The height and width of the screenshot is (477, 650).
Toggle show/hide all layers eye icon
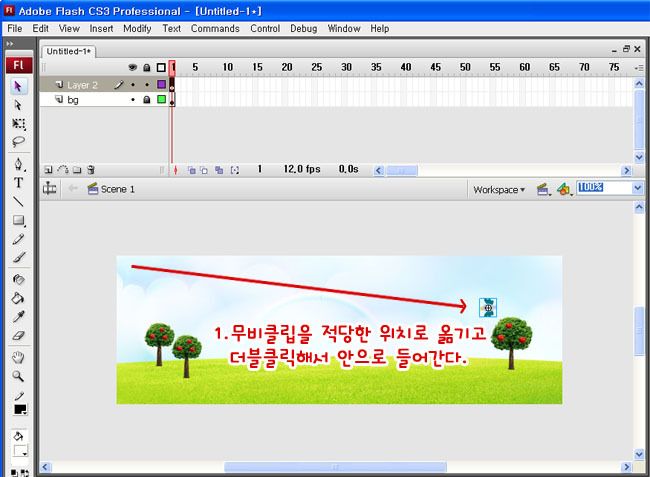(132, 67)
